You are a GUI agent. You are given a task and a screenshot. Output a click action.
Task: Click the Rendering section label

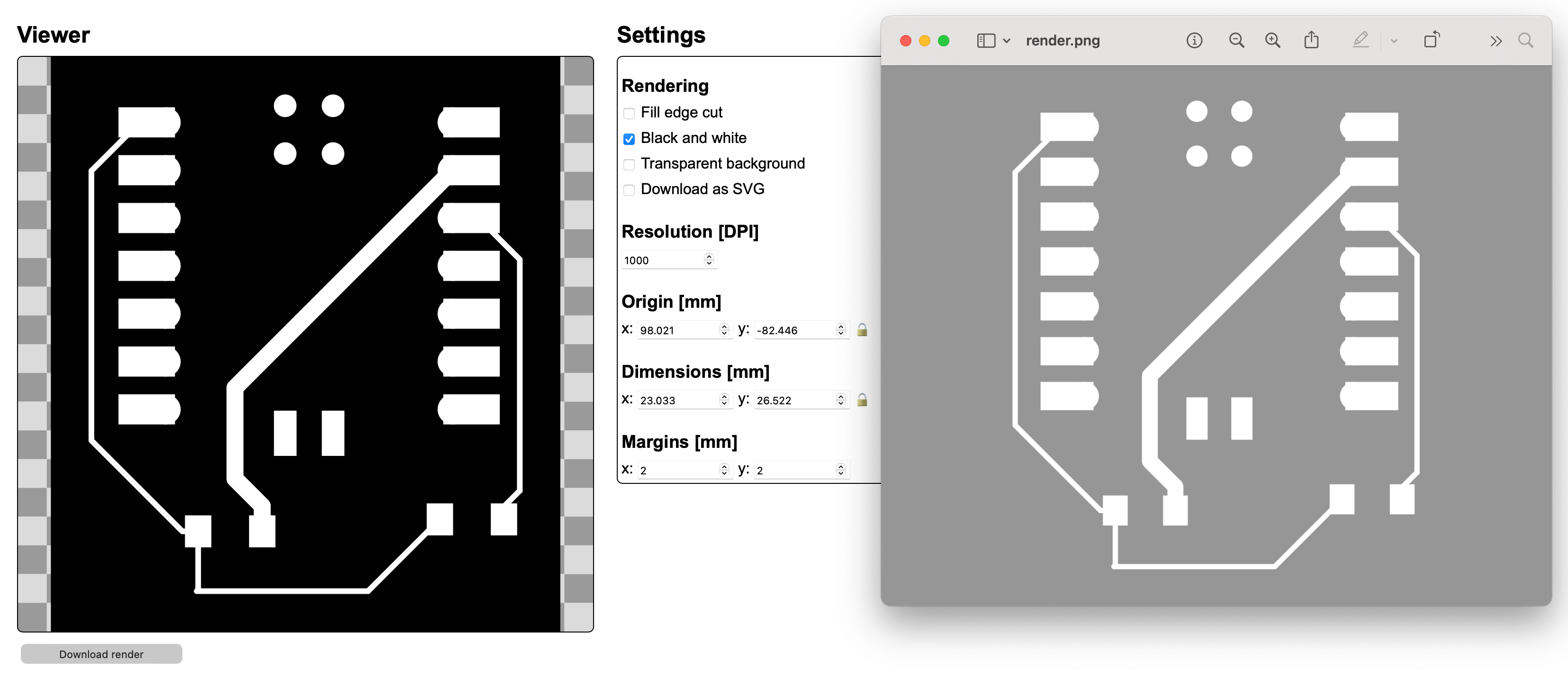point(665,86)
